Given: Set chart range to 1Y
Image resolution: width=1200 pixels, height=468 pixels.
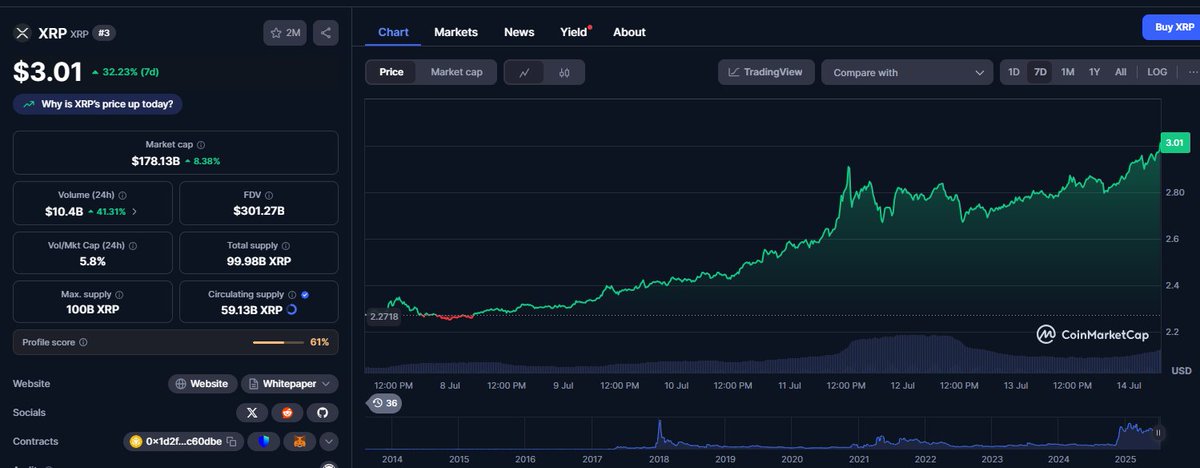Looking at the screenshot, I should tap(1094, 72).
